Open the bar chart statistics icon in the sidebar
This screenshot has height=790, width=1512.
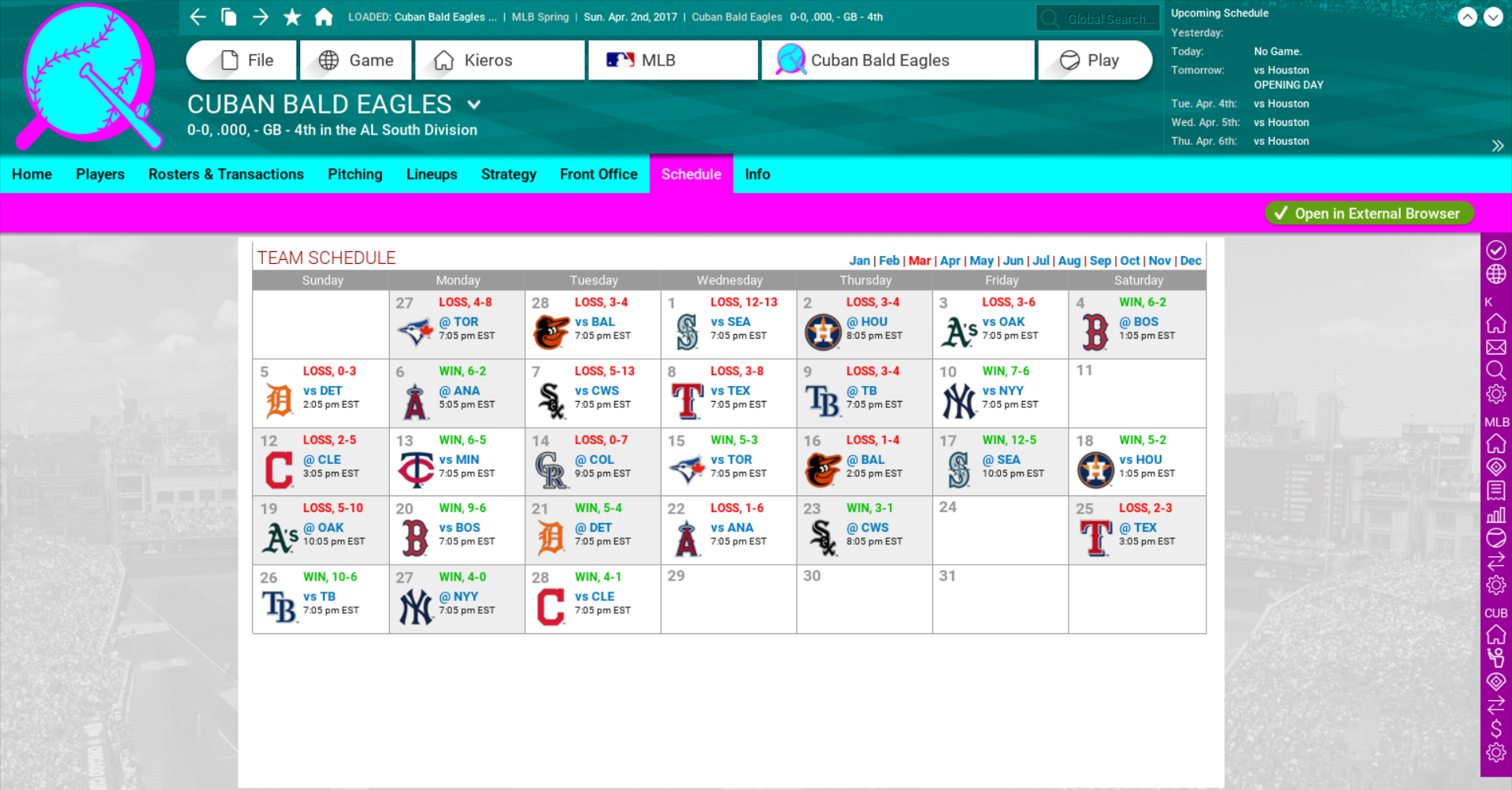[x=1496, y=514]
